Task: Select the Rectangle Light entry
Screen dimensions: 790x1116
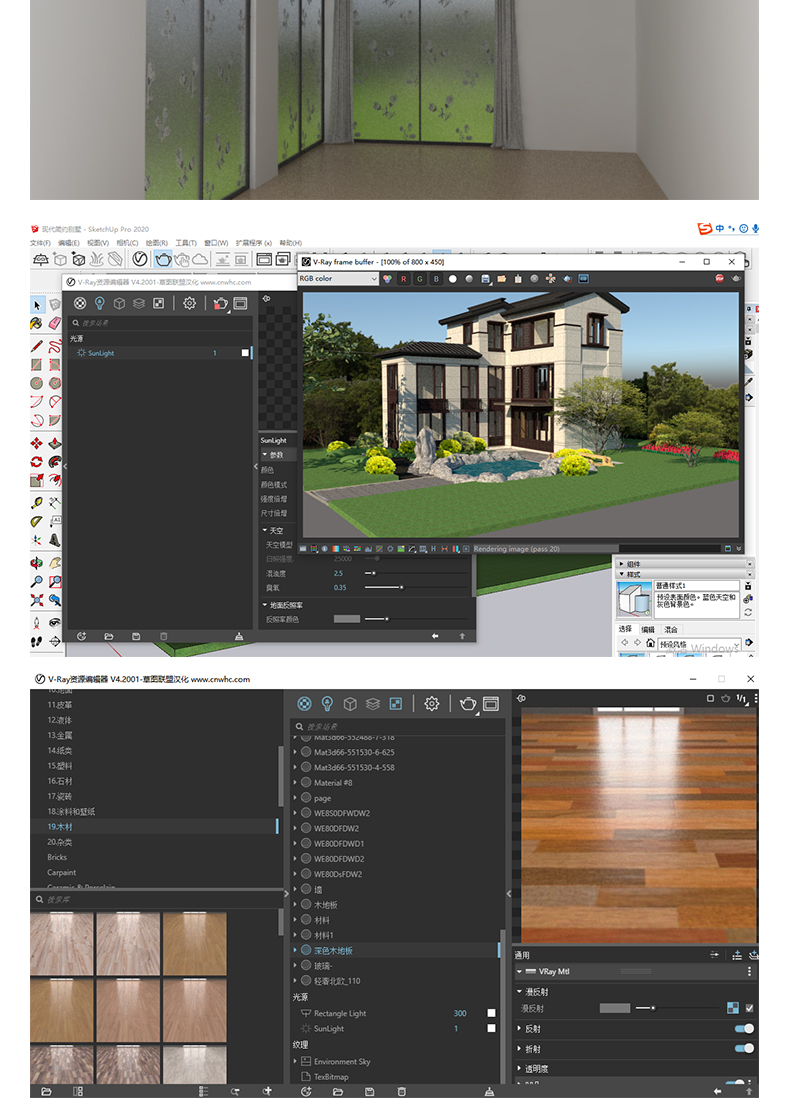Action: [339, 1013]
